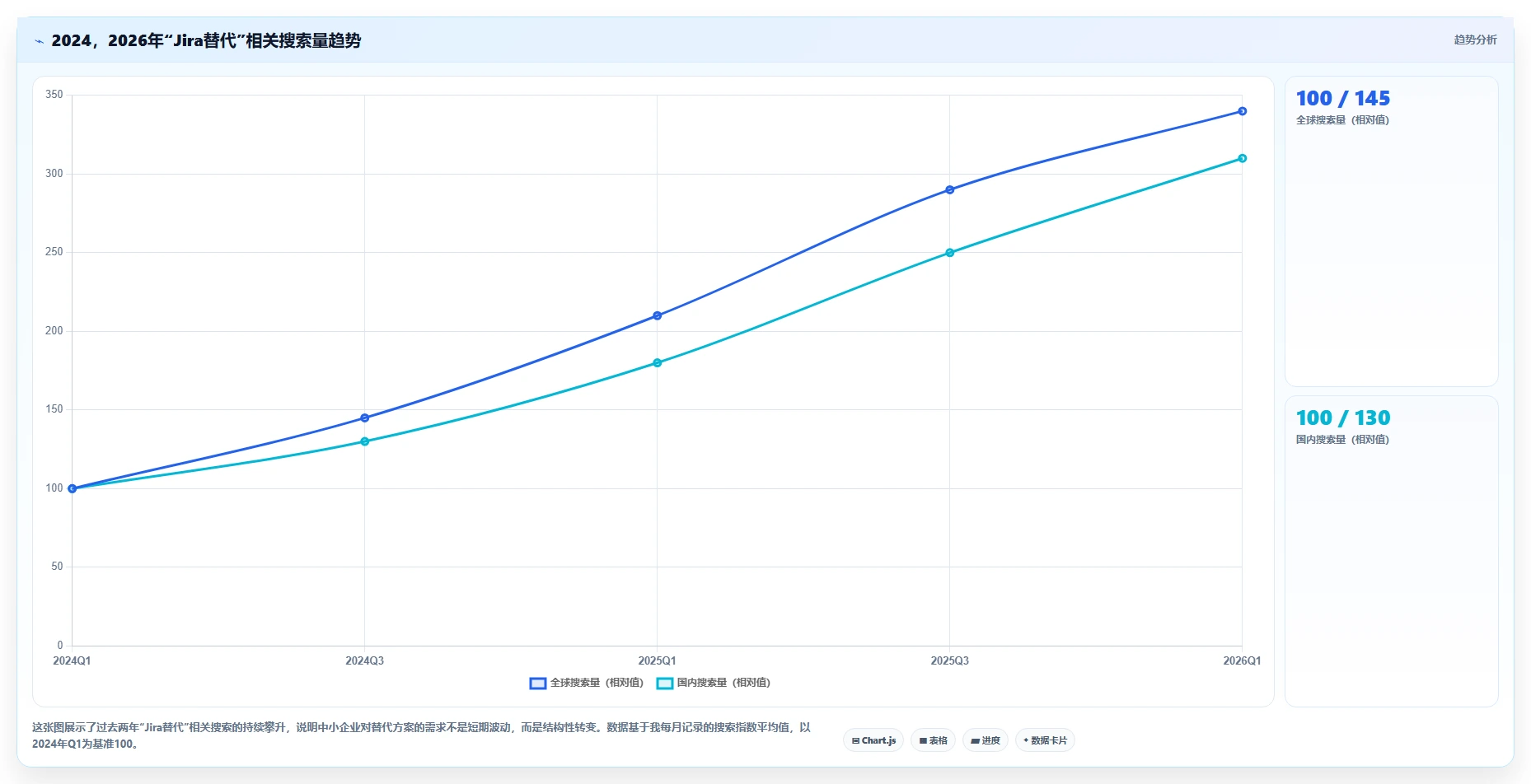Hide the 国内搜索量（相对值）legend label
This screenshot has width=1531, height=784.
(x=723, y=683)
